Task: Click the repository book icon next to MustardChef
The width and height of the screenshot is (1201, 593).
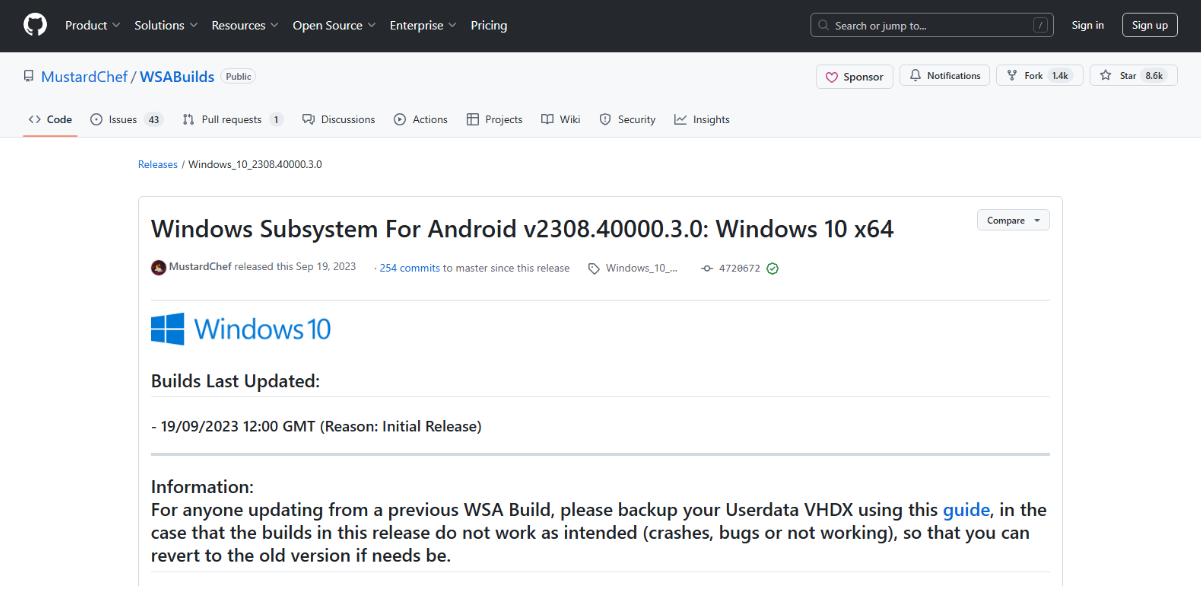Action: 29,76
